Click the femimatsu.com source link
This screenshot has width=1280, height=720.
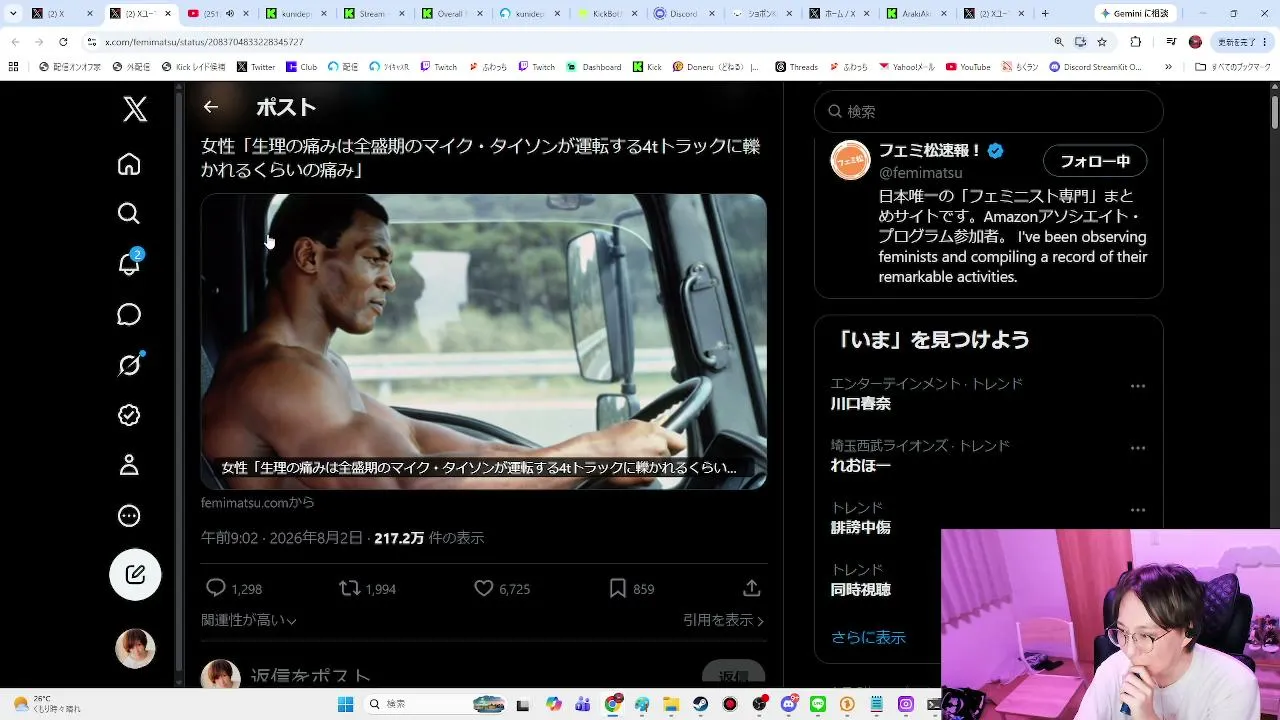click(x=258, y=503)
